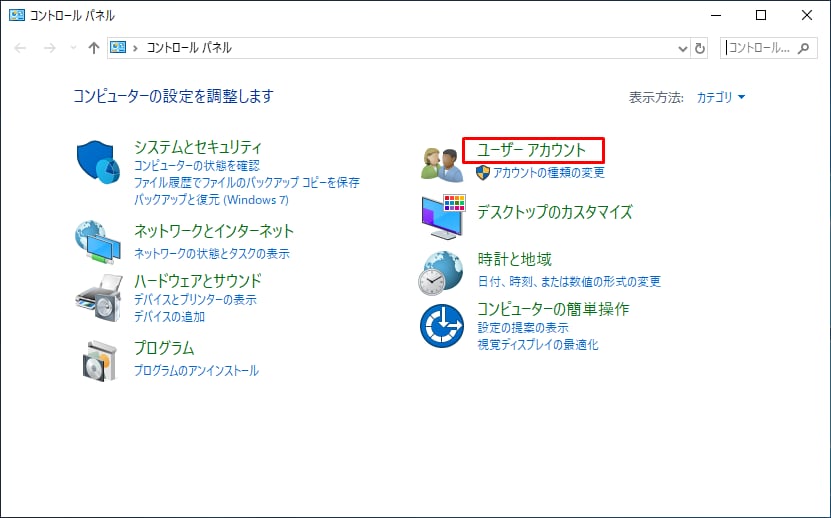The width and height of the screenshot is (831, 518).
Task: Click アカウントの種類の変更 link
Action: pyautogui.click(x=549, y=172)
